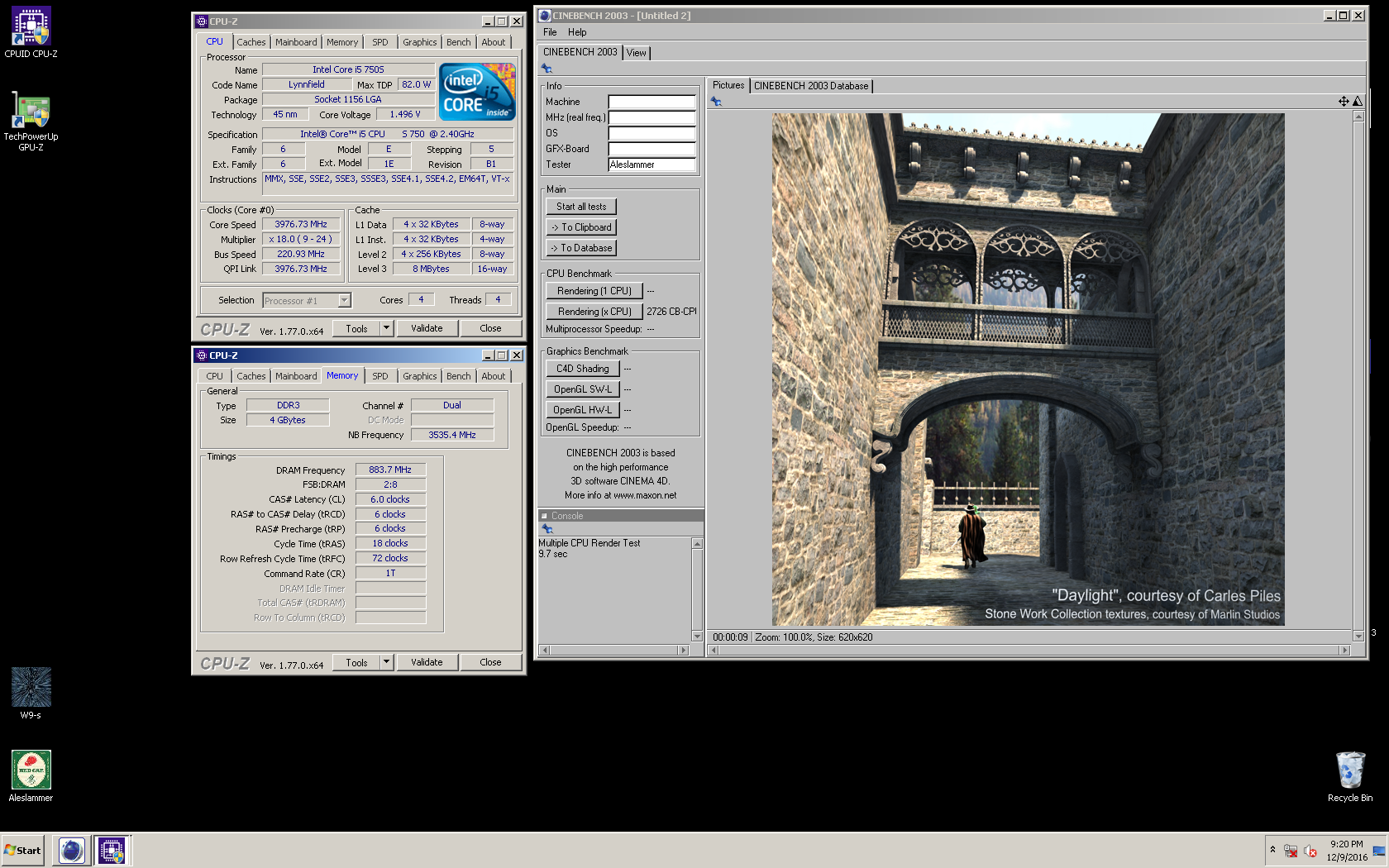The image size is (1389, 868).
Task: Run Rendering (x CPU) benchmark
Action: point(594,312)
